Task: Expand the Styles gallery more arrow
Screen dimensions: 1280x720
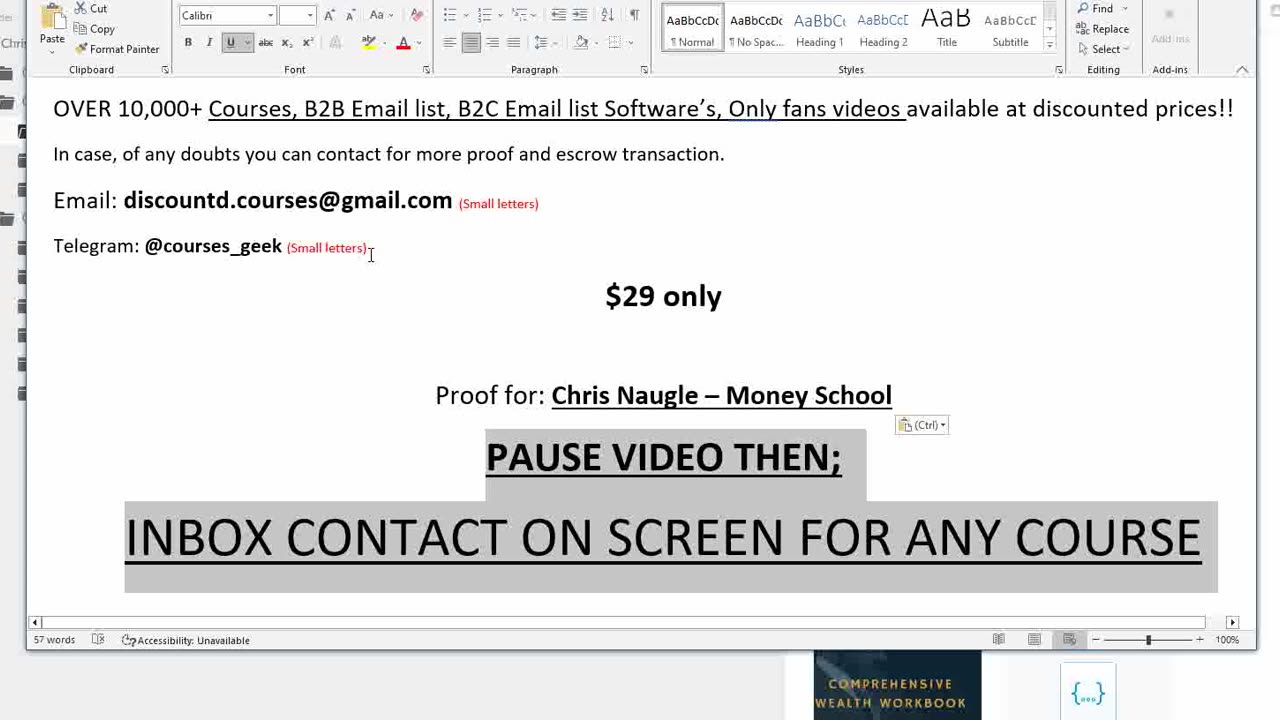Action: pyautogui.click(x=1049, y=45)
